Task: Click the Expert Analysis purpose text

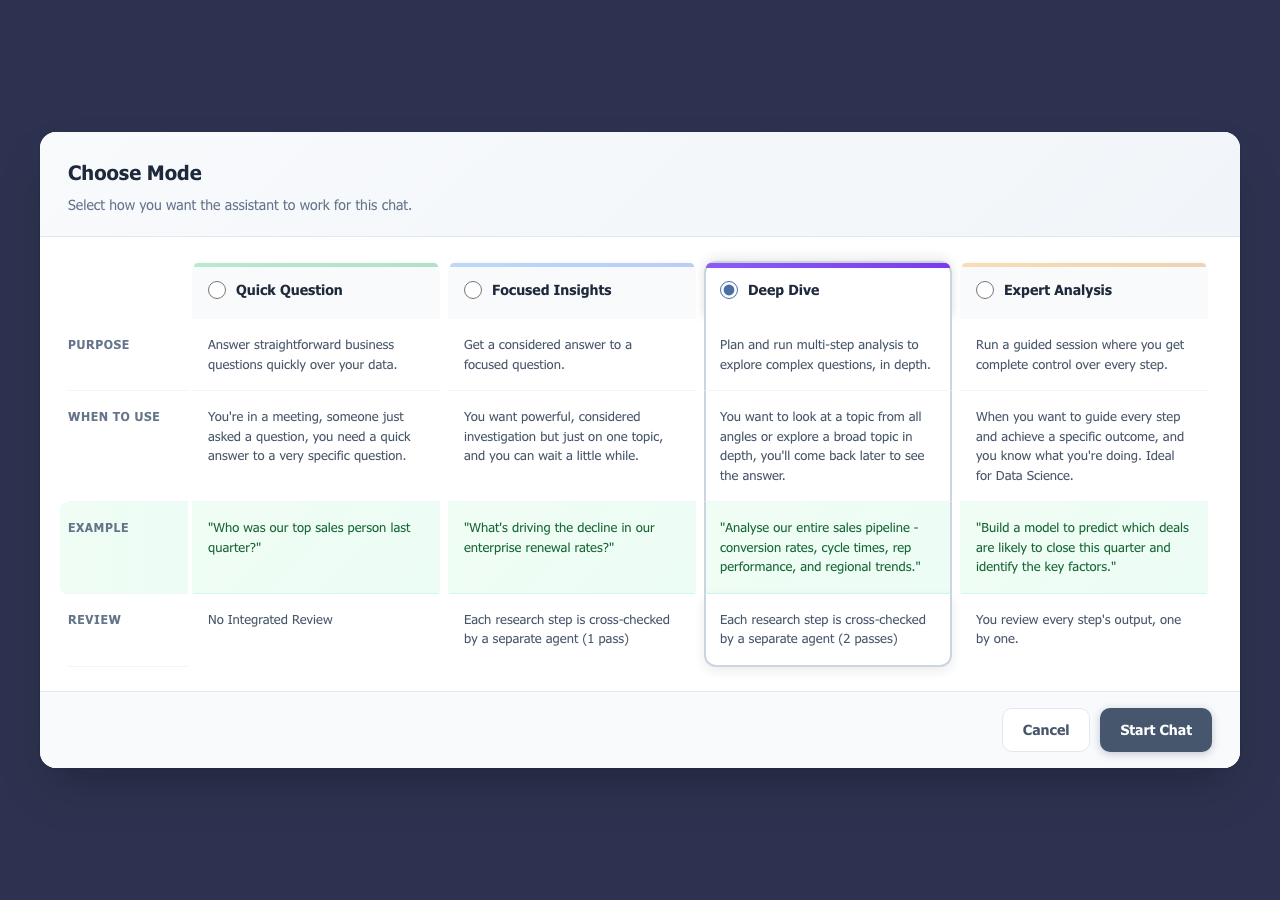Action: pos(1080,355)
